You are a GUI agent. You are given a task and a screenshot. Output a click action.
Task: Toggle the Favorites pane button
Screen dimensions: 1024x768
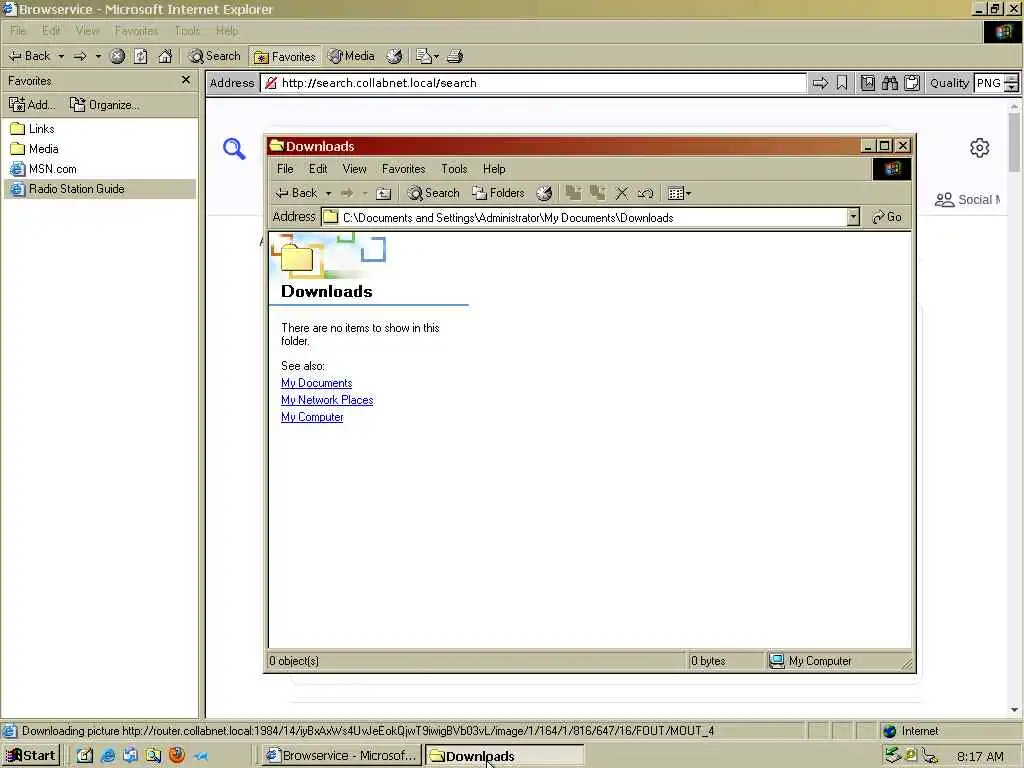tap(285, 57)
